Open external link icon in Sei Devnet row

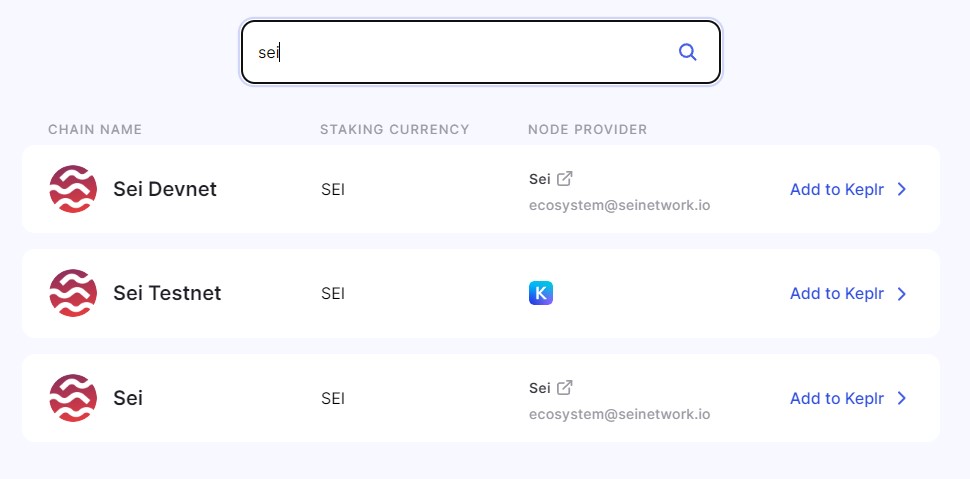564,179
